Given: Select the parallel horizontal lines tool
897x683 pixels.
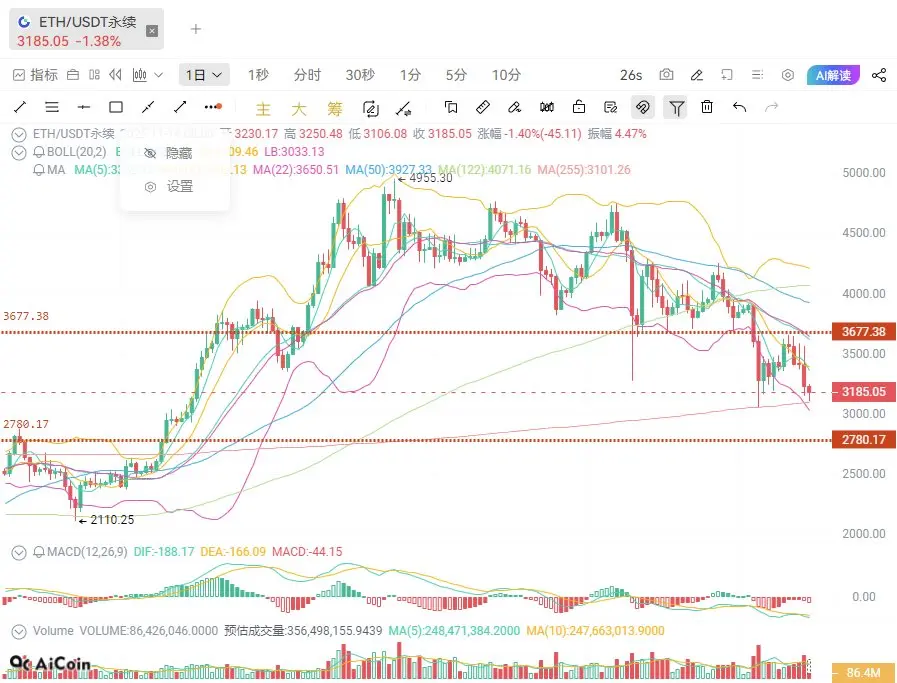Looking at the screenshot, I should point(52,107).
